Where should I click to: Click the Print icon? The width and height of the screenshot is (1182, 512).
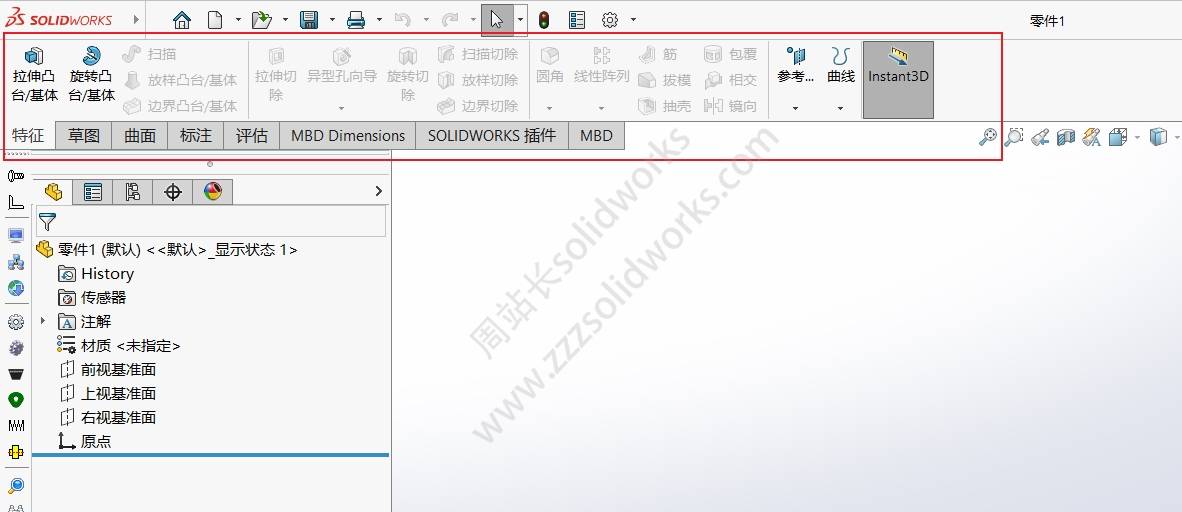356,19
